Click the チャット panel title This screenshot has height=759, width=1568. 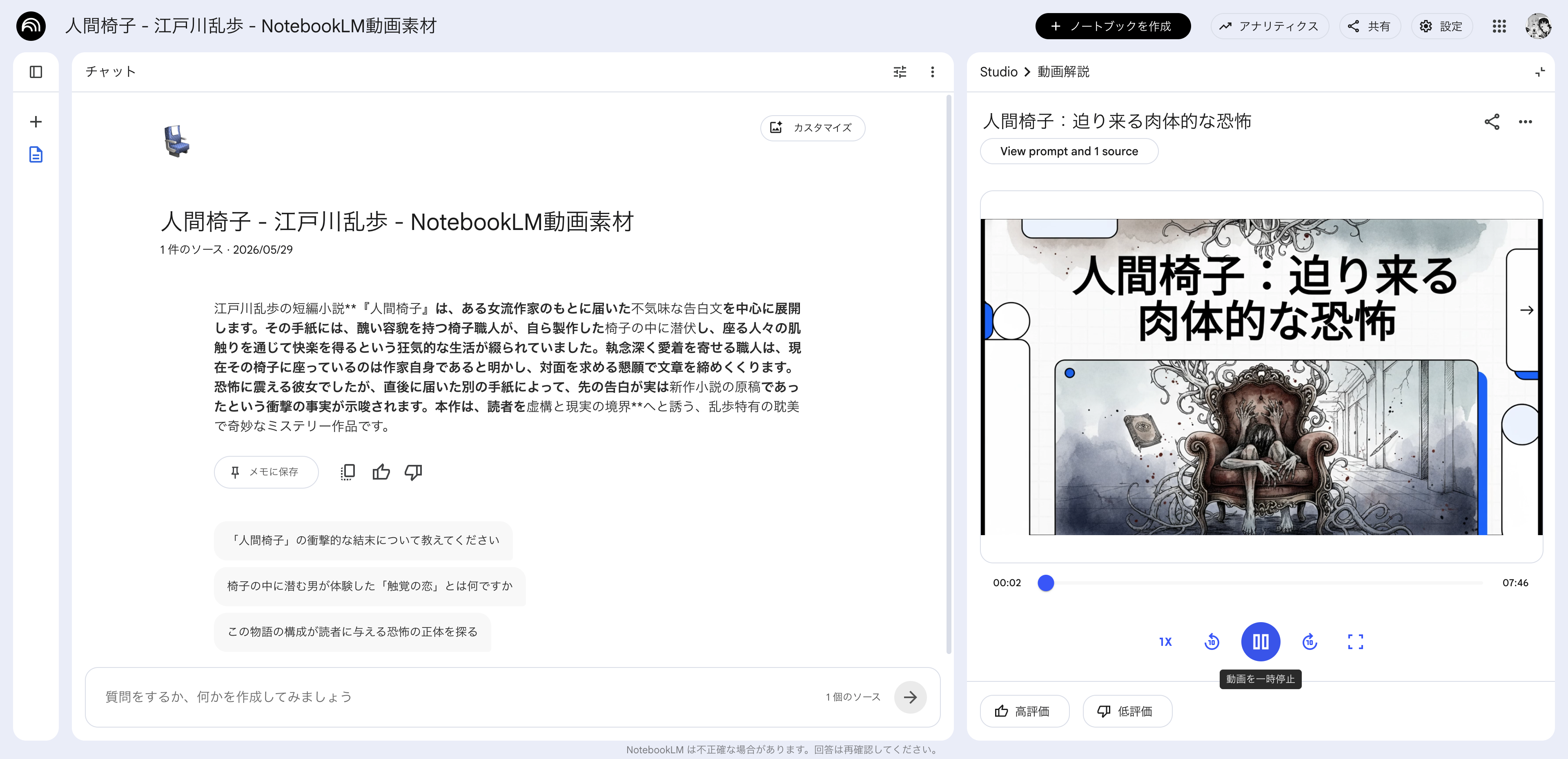tap(111, 72)
